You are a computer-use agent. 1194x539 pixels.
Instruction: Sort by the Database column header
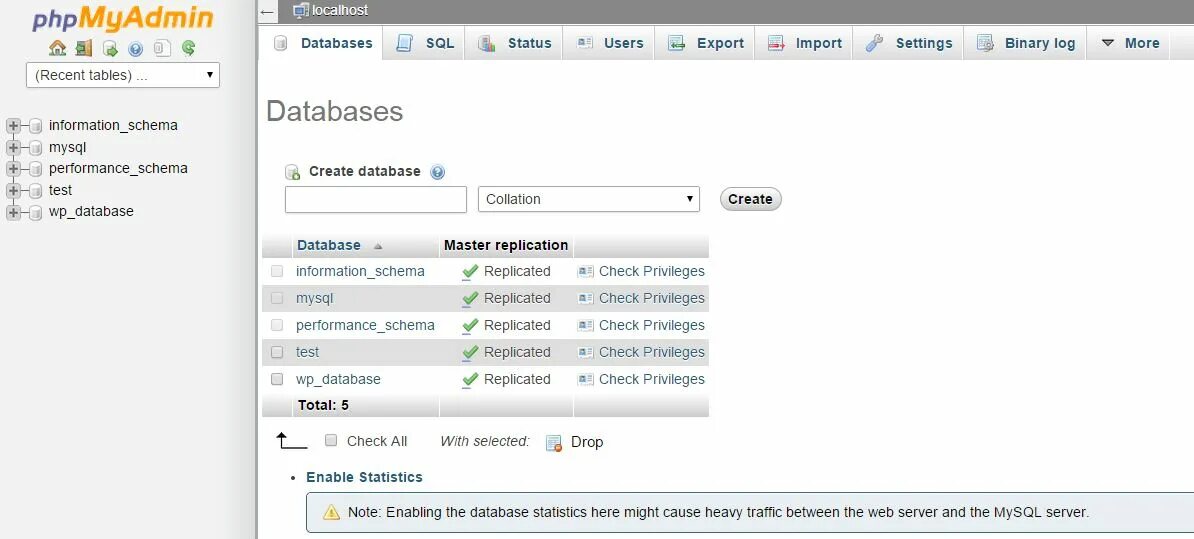329,245
